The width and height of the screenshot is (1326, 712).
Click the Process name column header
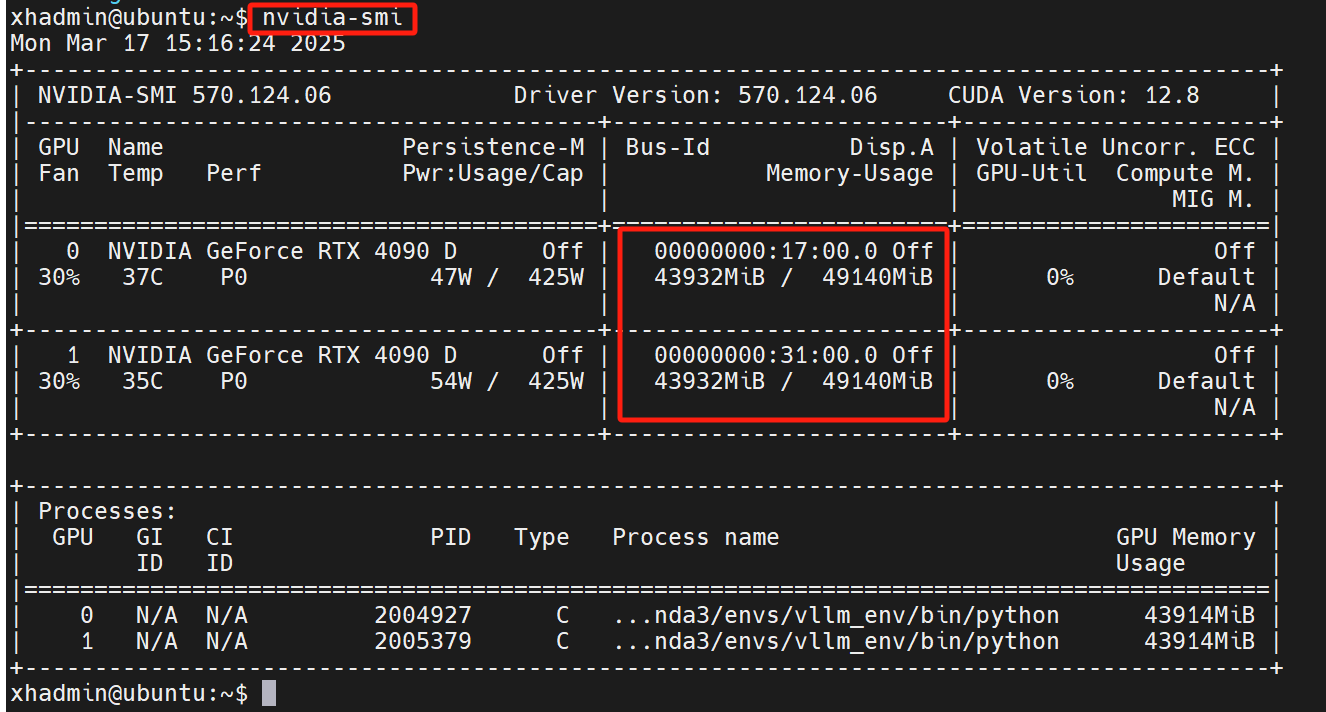[x=695, y=537]
